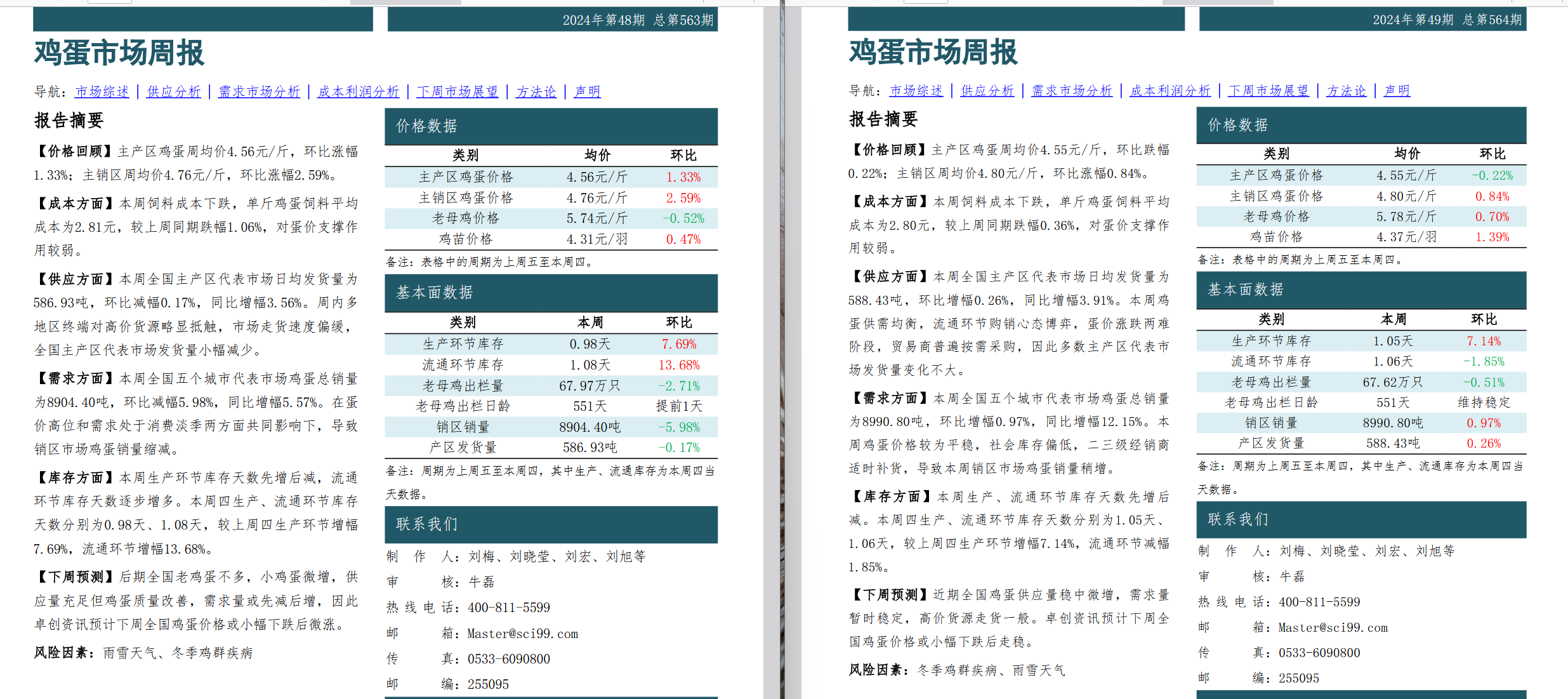Click 供应分析 link in right report
Screen dimensions: 1568x699
pyautogui.click(x=987, y=91)
